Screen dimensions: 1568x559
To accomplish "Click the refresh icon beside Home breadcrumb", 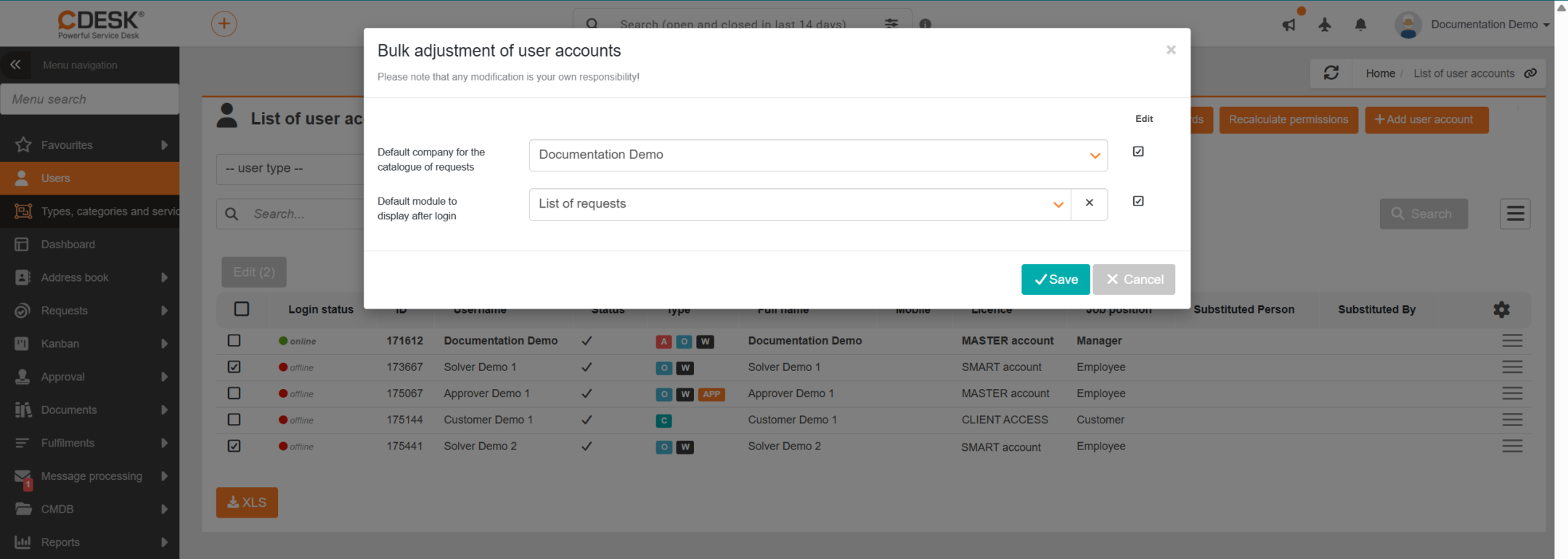I will 1331,73.
